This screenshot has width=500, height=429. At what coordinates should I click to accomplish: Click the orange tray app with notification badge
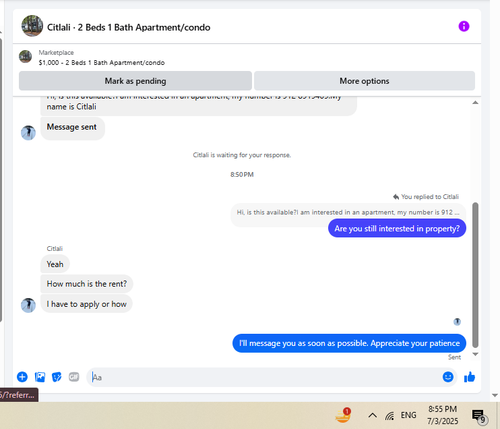pyautogui.click(x=343, y=415)
